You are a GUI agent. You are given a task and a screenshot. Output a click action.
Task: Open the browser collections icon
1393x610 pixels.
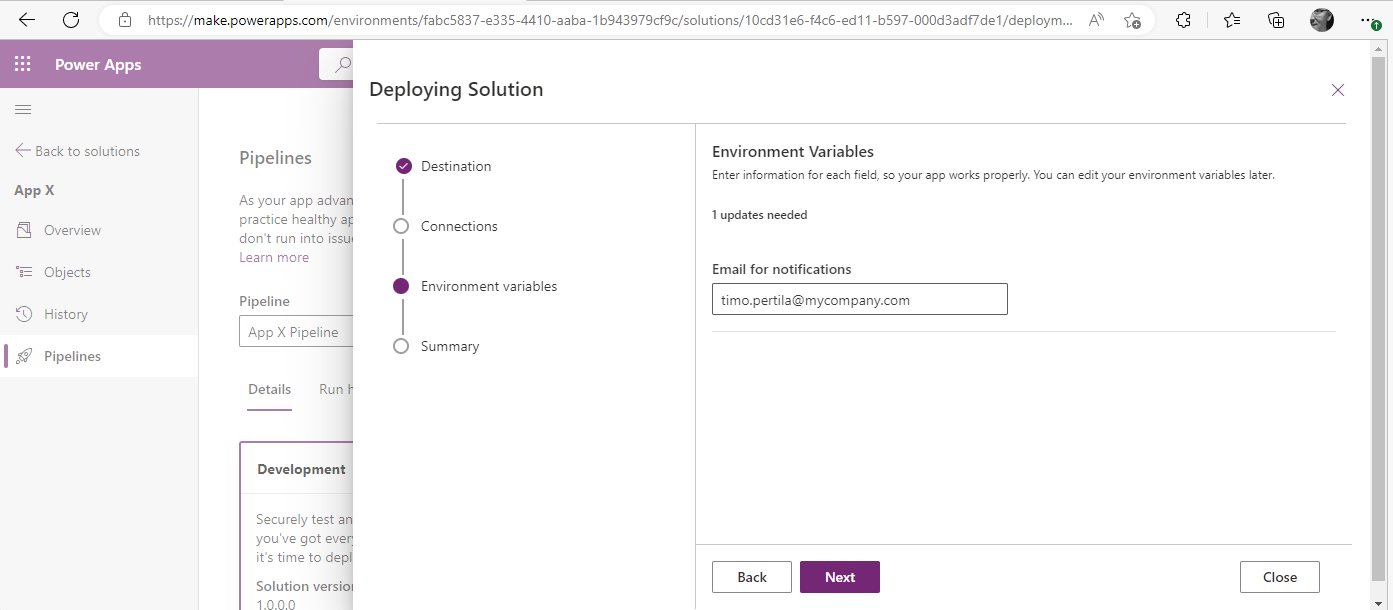click(x=1276, y=20)
